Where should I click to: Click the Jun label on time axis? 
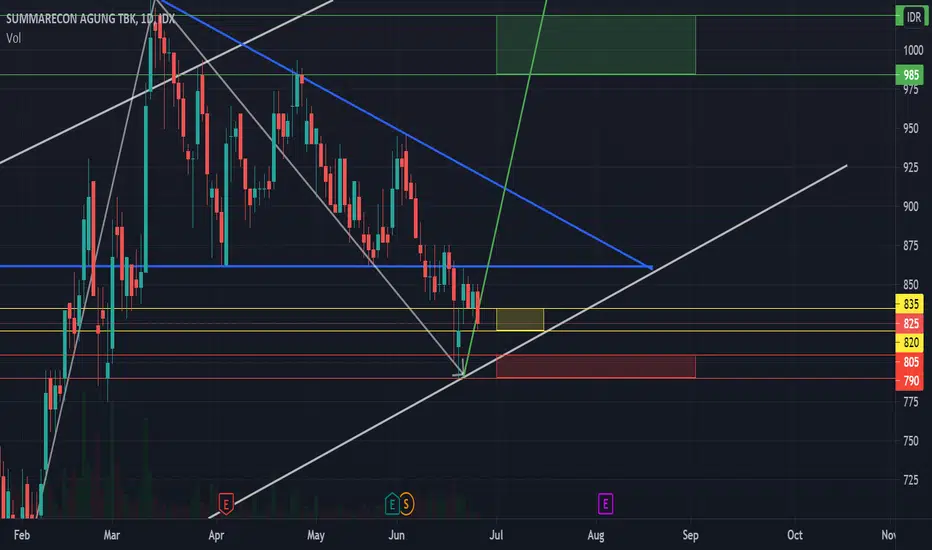coord(396,535)
